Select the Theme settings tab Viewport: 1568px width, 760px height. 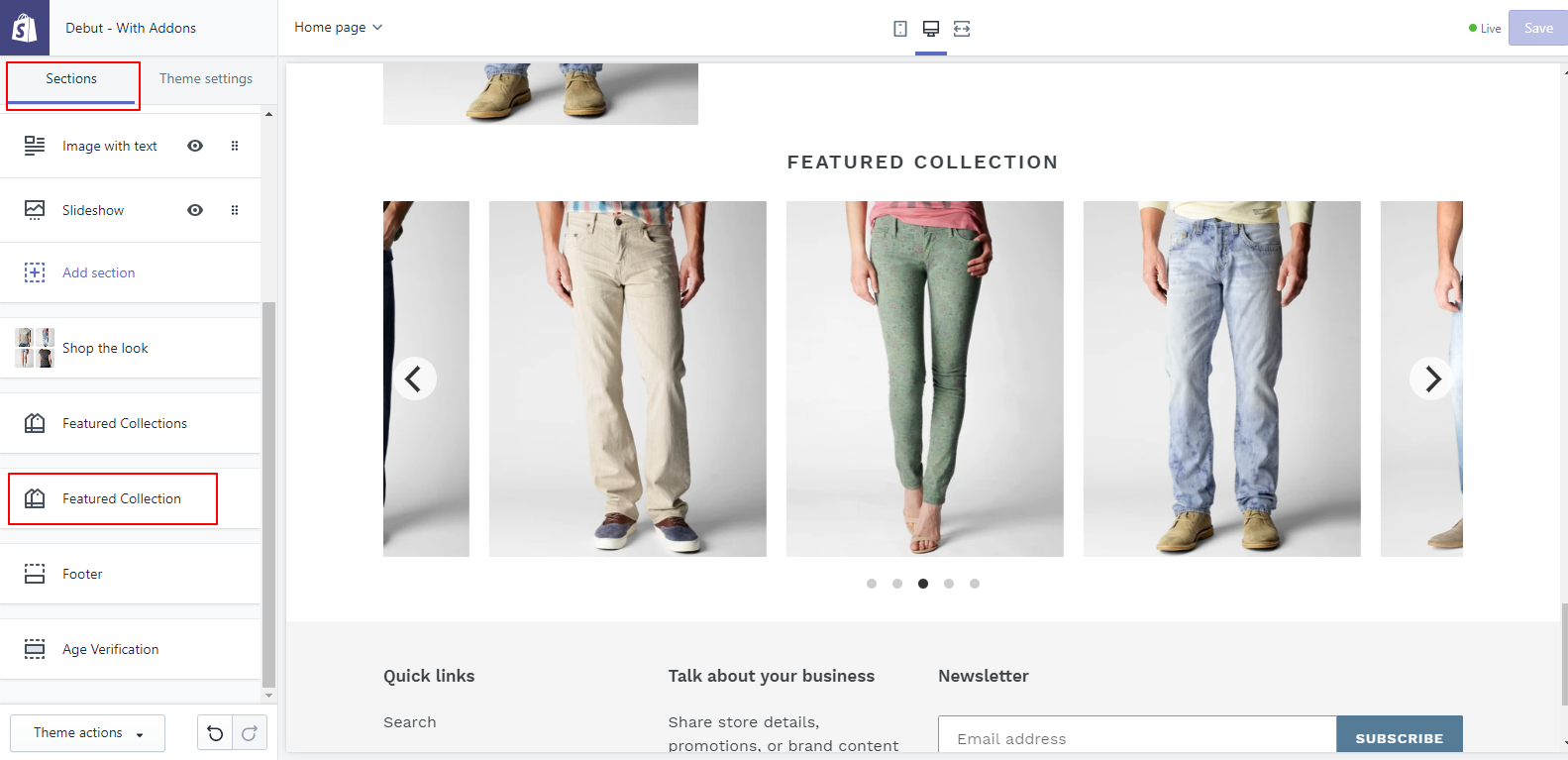coord(206,79)
